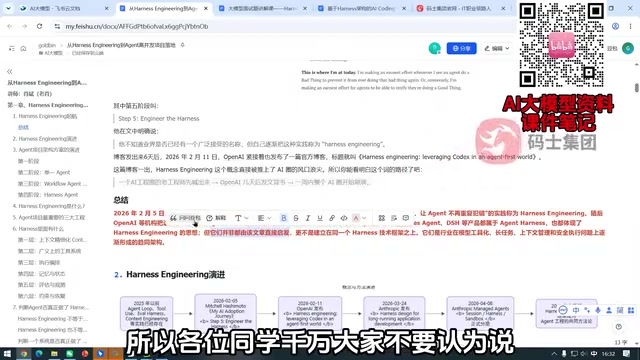Open the Windows notification center icon
Screen dimensions: 640x360
tap(627, 353)
